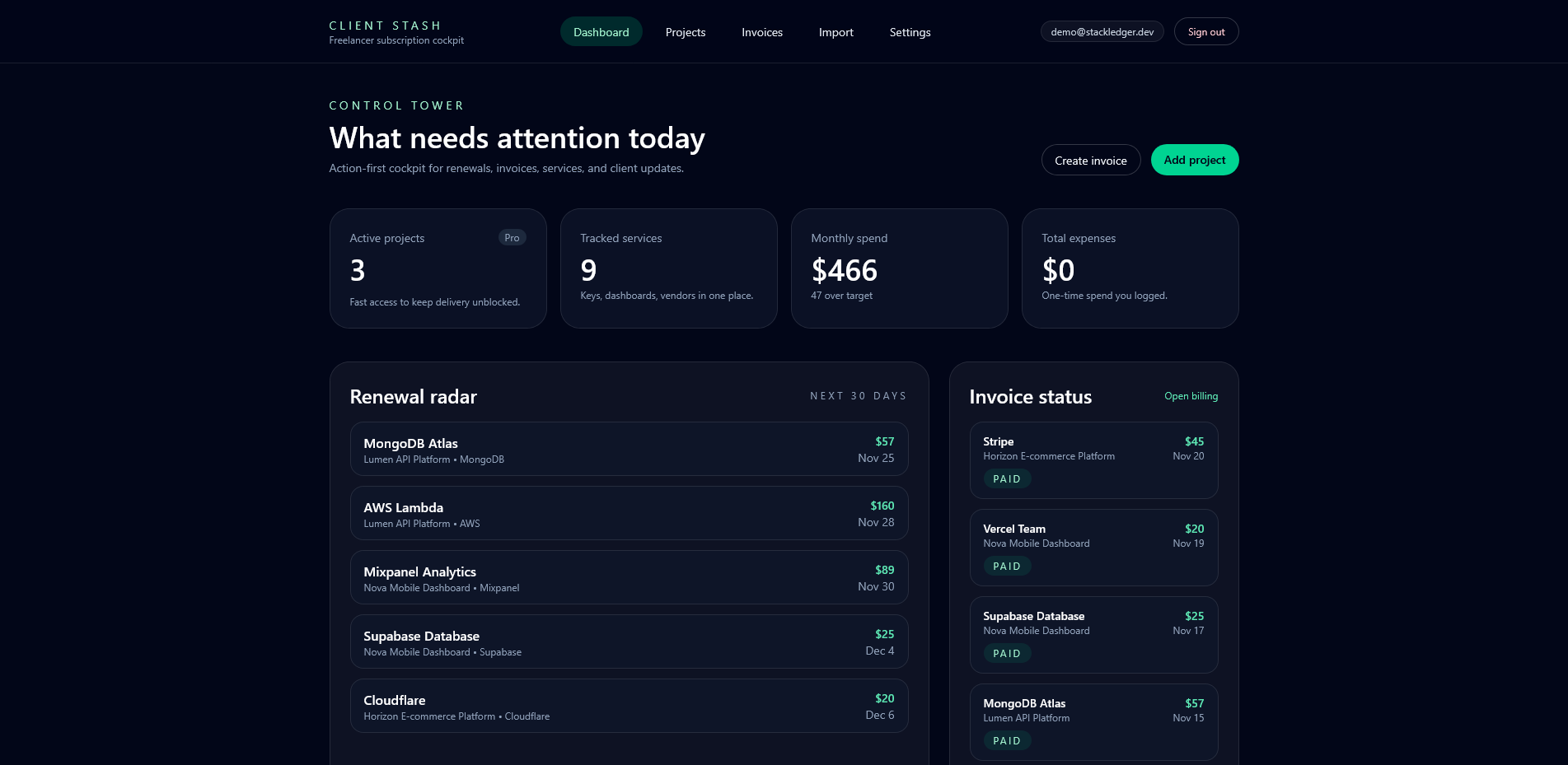Open the Stripe invoice card

click(1094, 460)
